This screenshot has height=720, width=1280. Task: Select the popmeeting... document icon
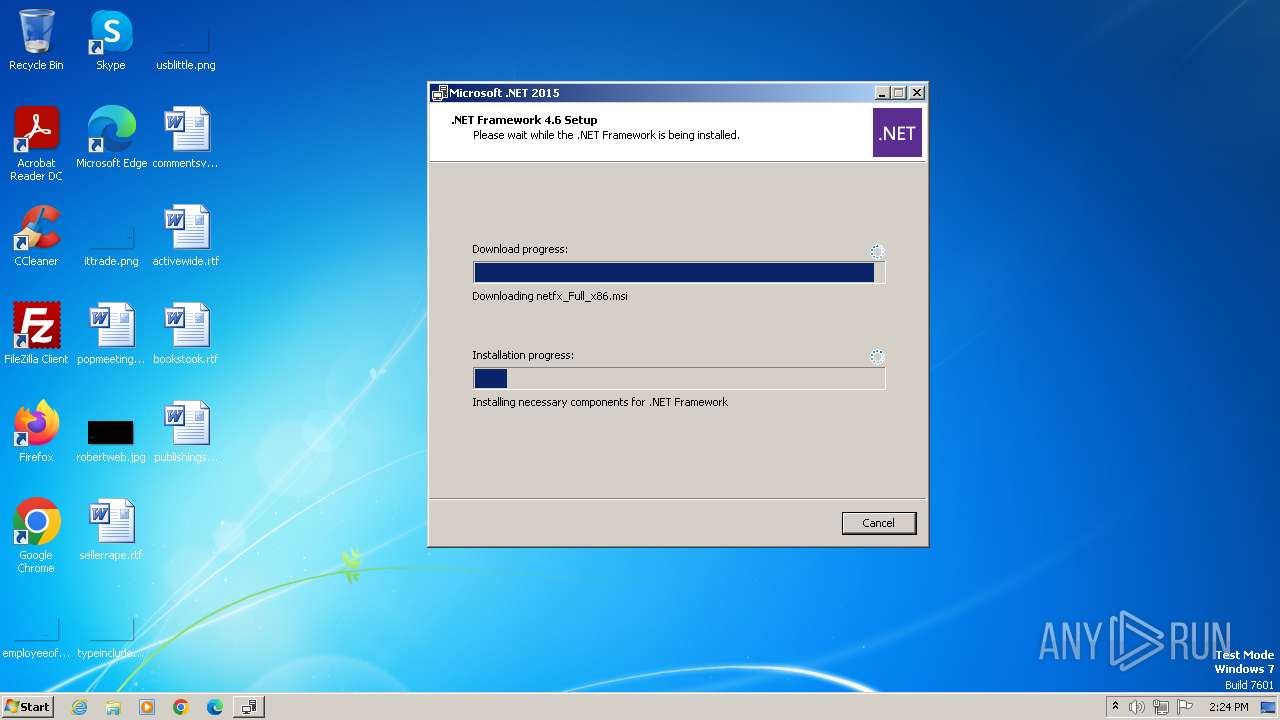[x=111, y=335]
